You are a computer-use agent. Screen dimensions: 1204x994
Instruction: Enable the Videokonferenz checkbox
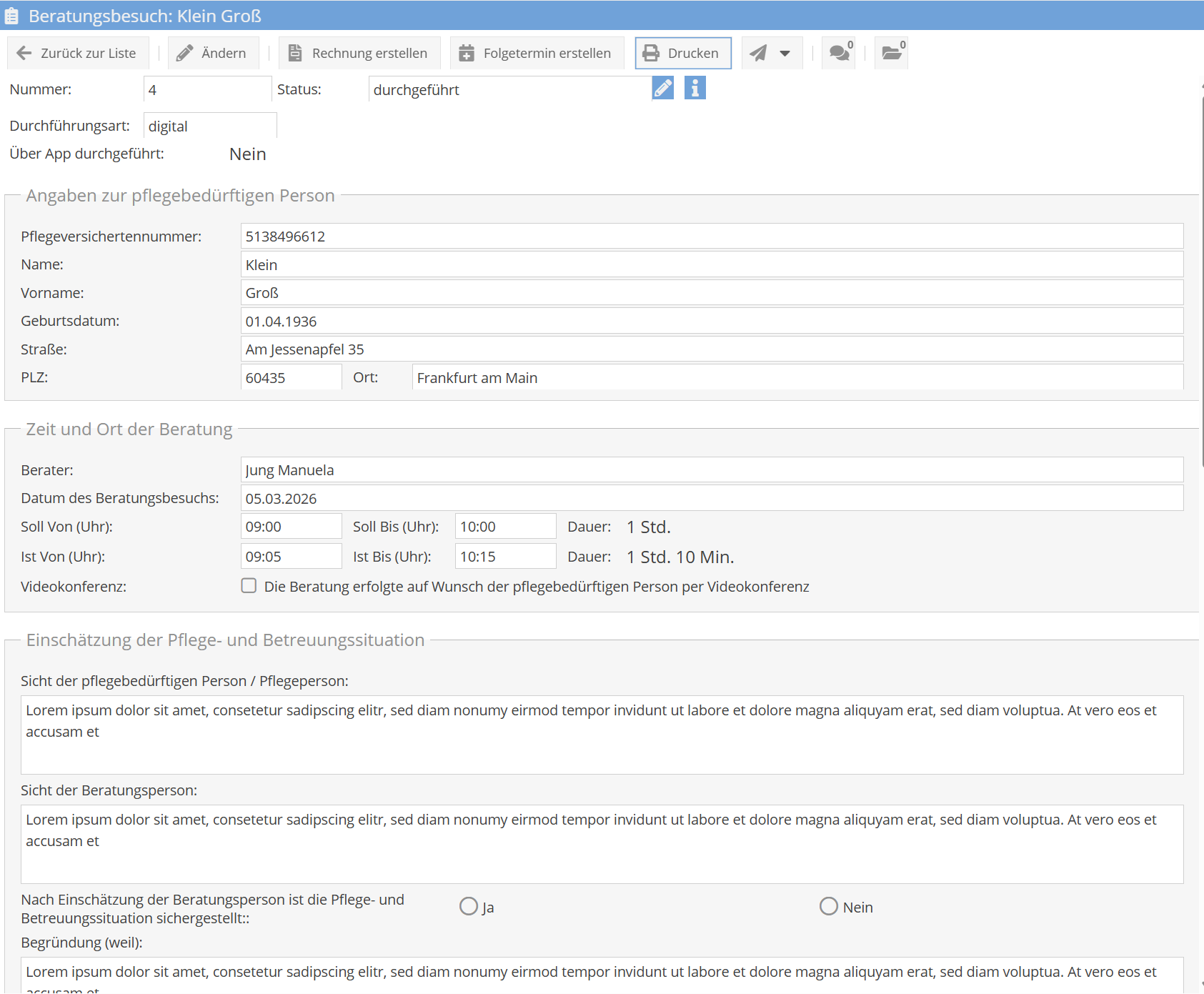pyautogui.click(x=249, y=586)
